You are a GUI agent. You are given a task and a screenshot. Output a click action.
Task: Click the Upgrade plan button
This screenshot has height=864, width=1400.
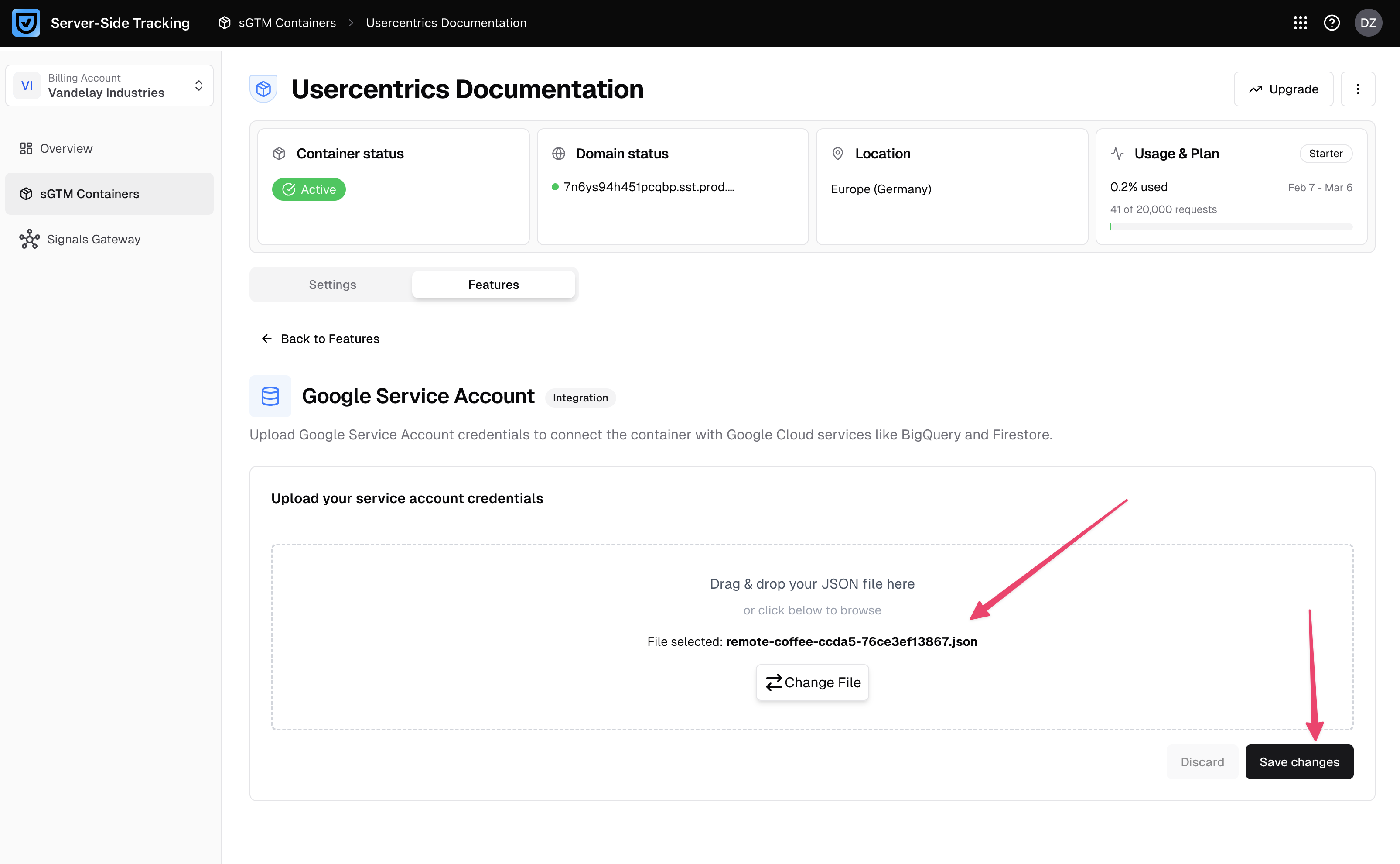(x=1283, y=89)
